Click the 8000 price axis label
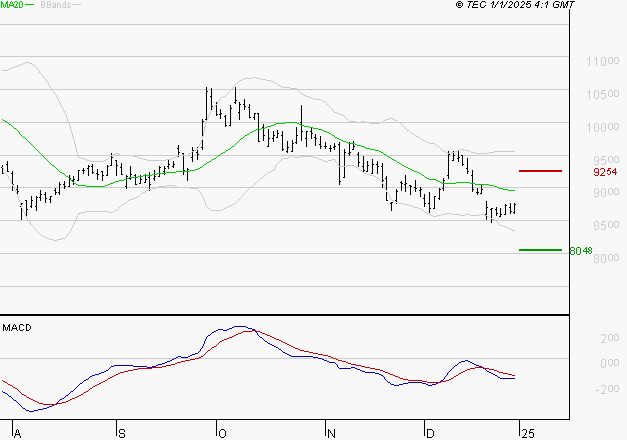 606,258
